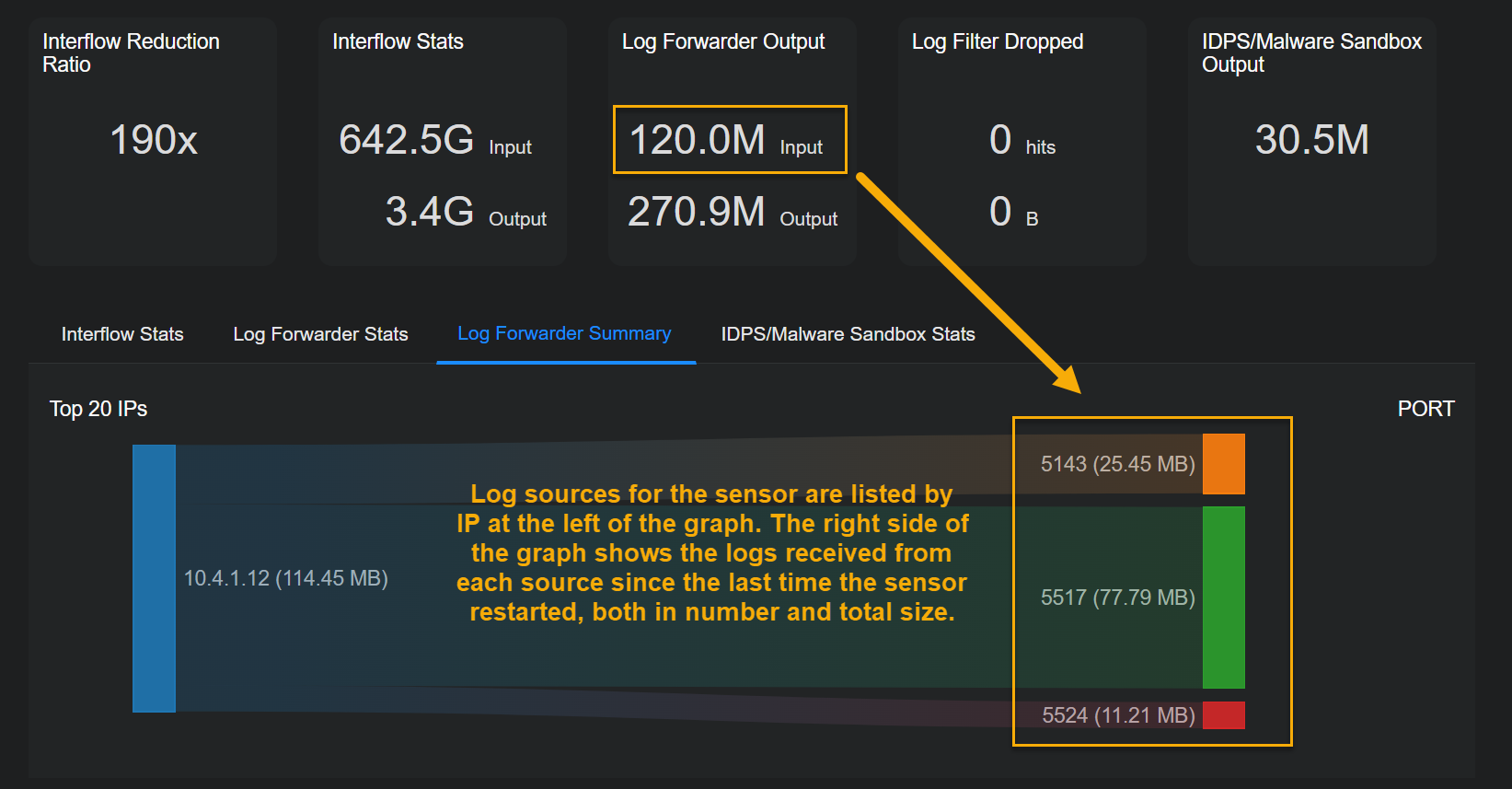Open the Interflow Stats tab

122,334
